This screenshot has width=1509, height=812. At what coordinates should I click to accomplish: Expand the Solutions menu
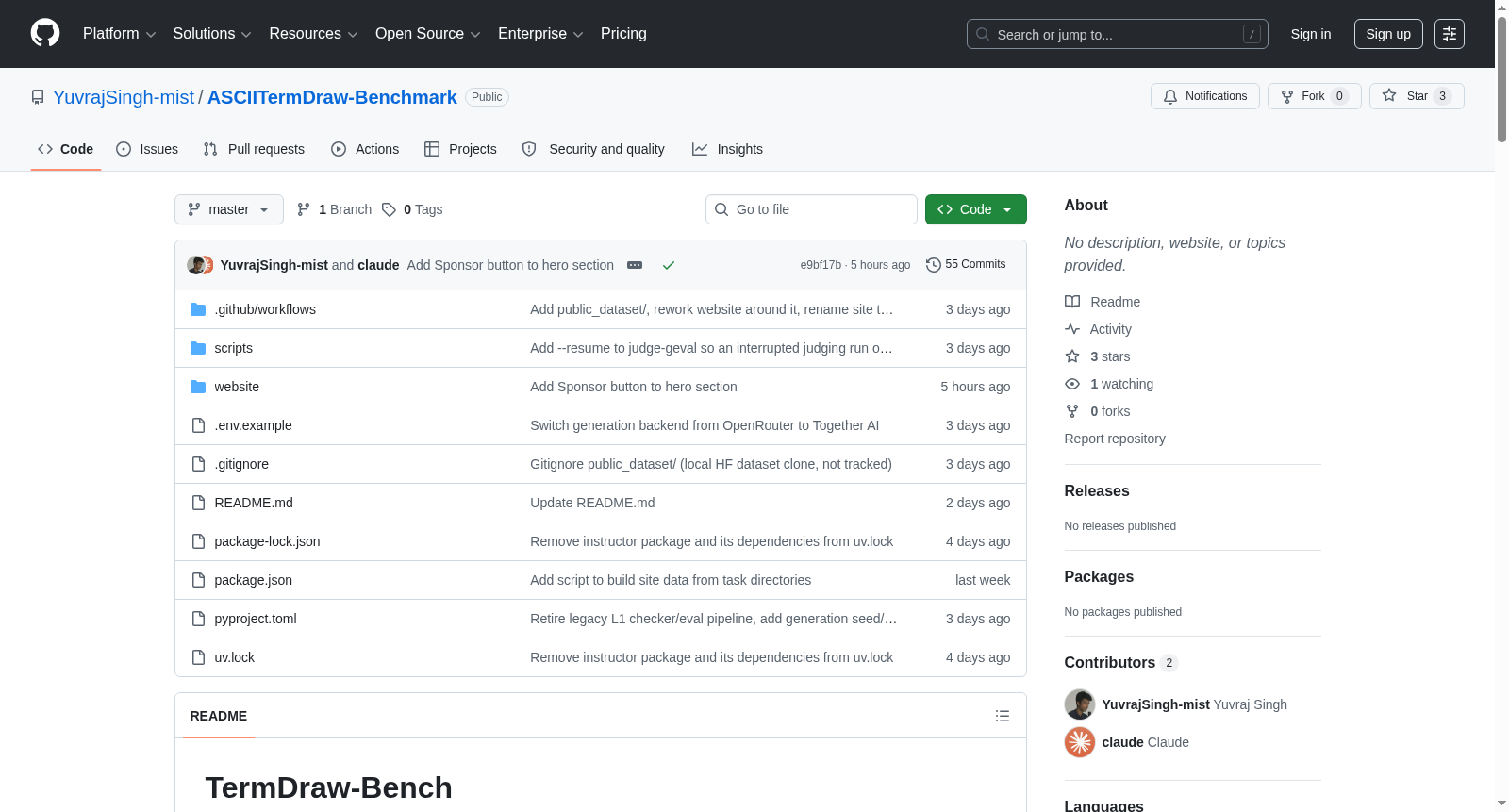click(212, 34)
